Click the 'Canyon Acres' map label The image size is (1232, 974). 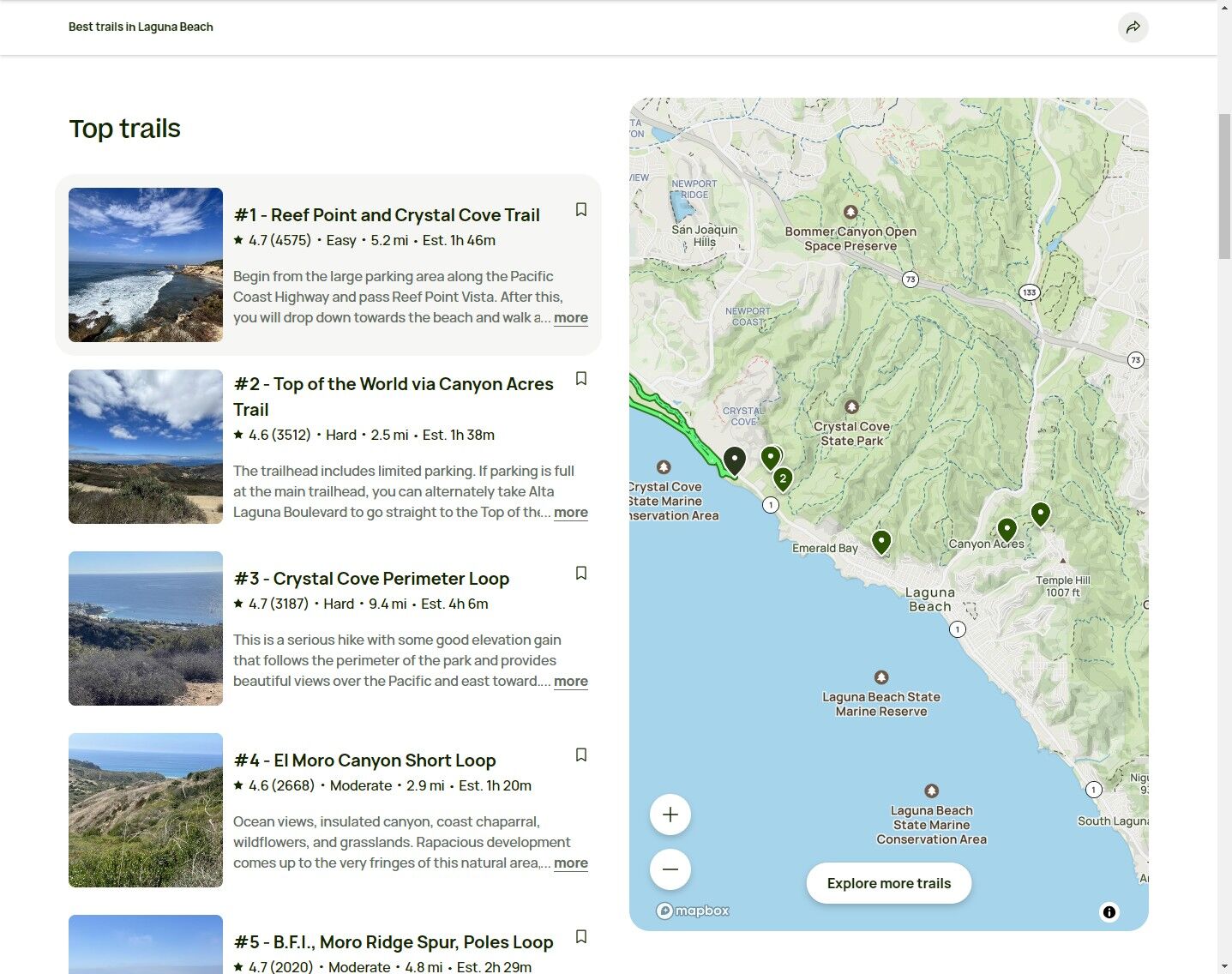point(986,544)
